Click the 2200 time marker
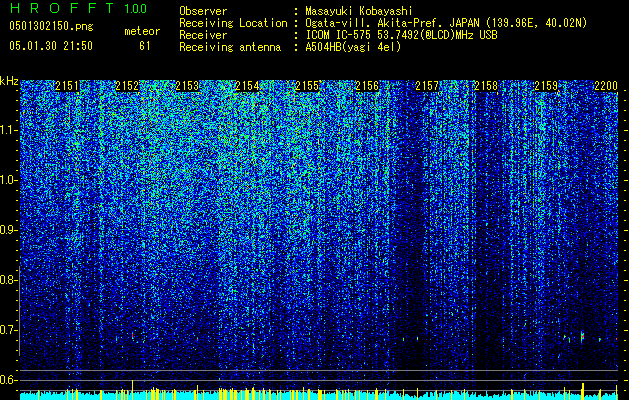629x400 pixels. [x=606, y=86]
